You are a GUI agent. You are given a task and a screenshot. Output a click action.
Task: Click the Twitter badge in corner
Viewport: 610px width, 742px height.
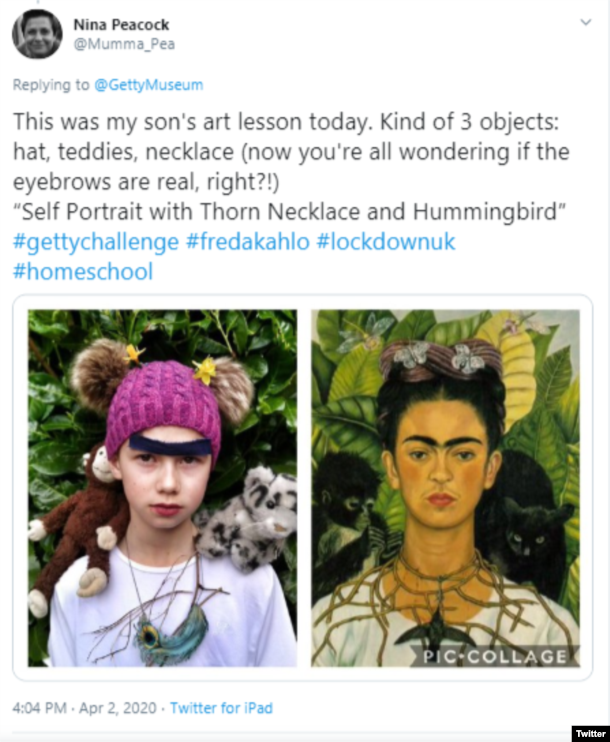click(590, 733)
